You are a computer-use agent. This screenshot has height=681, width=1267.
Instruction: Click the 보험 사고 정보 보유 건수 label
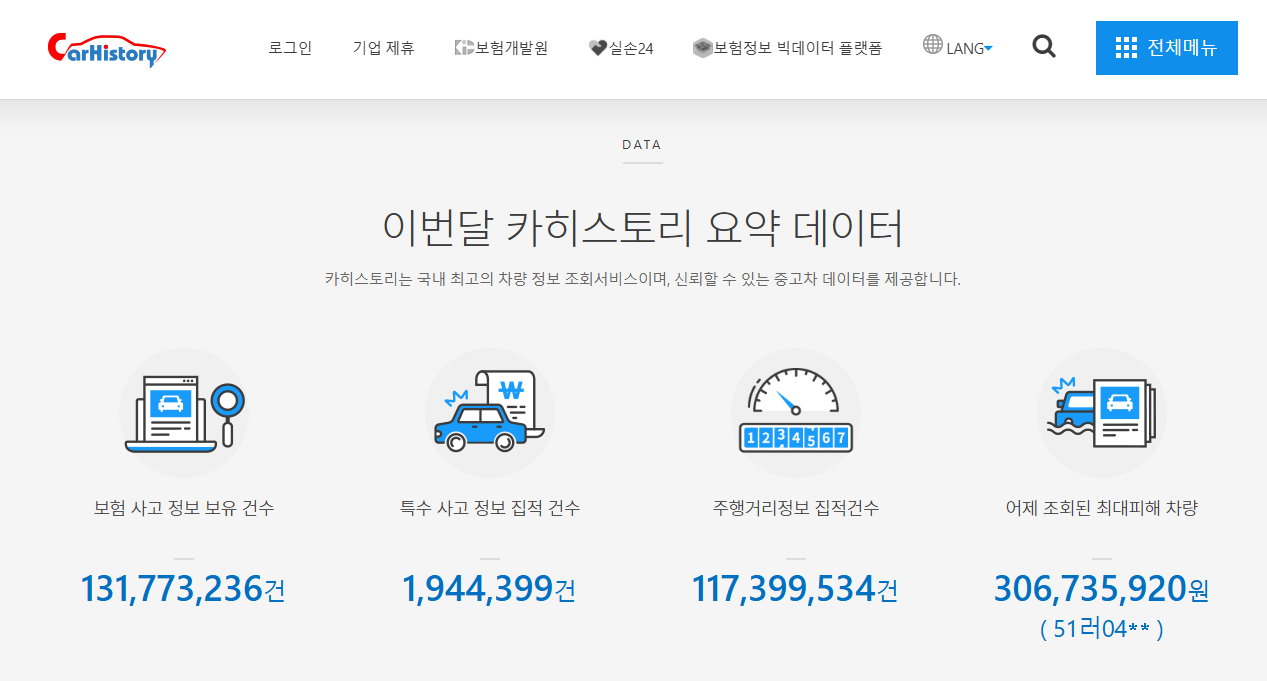184,508
